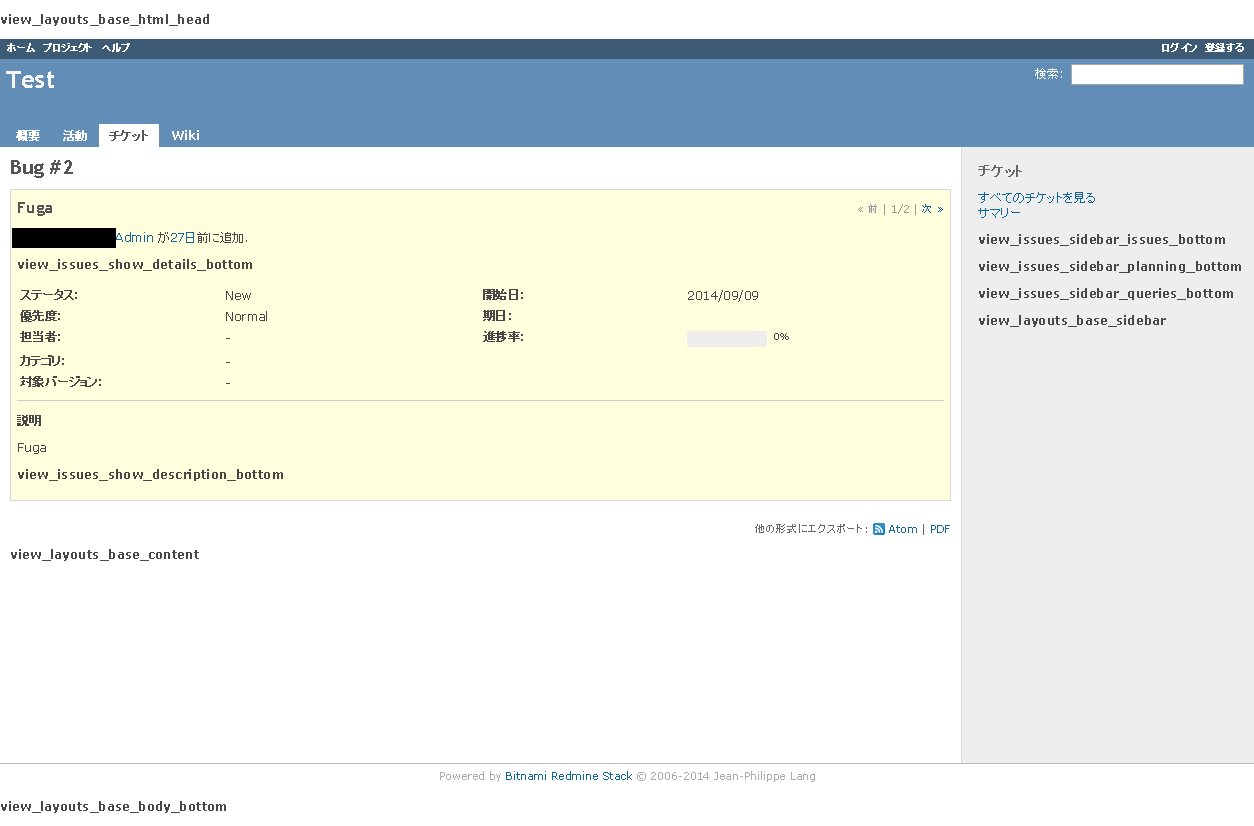Select the チケット tab
This screenshot has height=826, width=1254.
click(128, 135)
